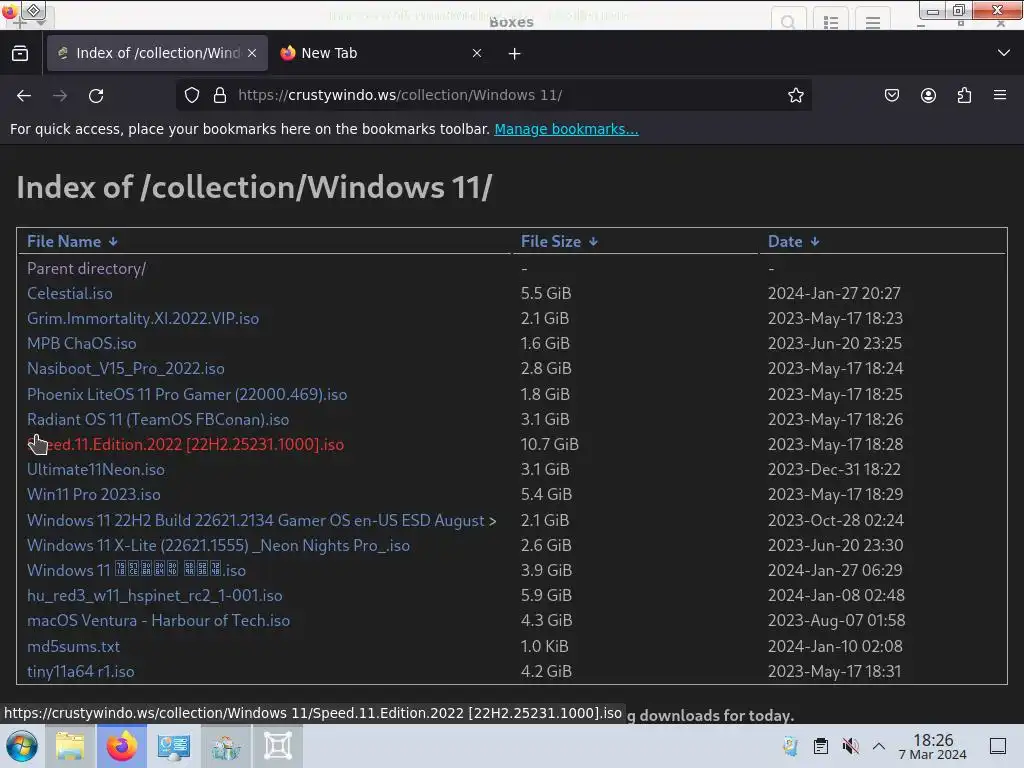Sort the listing by File Name
Screen dimensions: 1024x768
click(72, 242)
